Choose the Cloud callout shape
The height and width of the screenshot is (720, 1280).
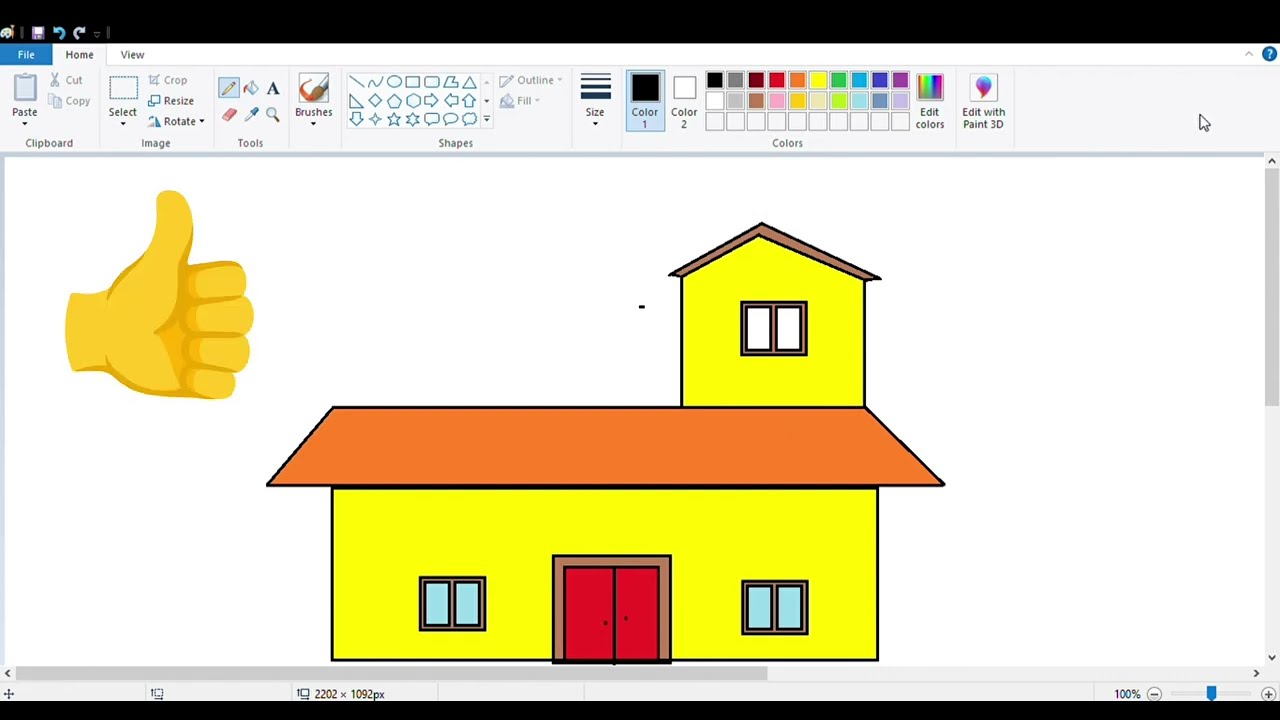click(x=469, y=119)
